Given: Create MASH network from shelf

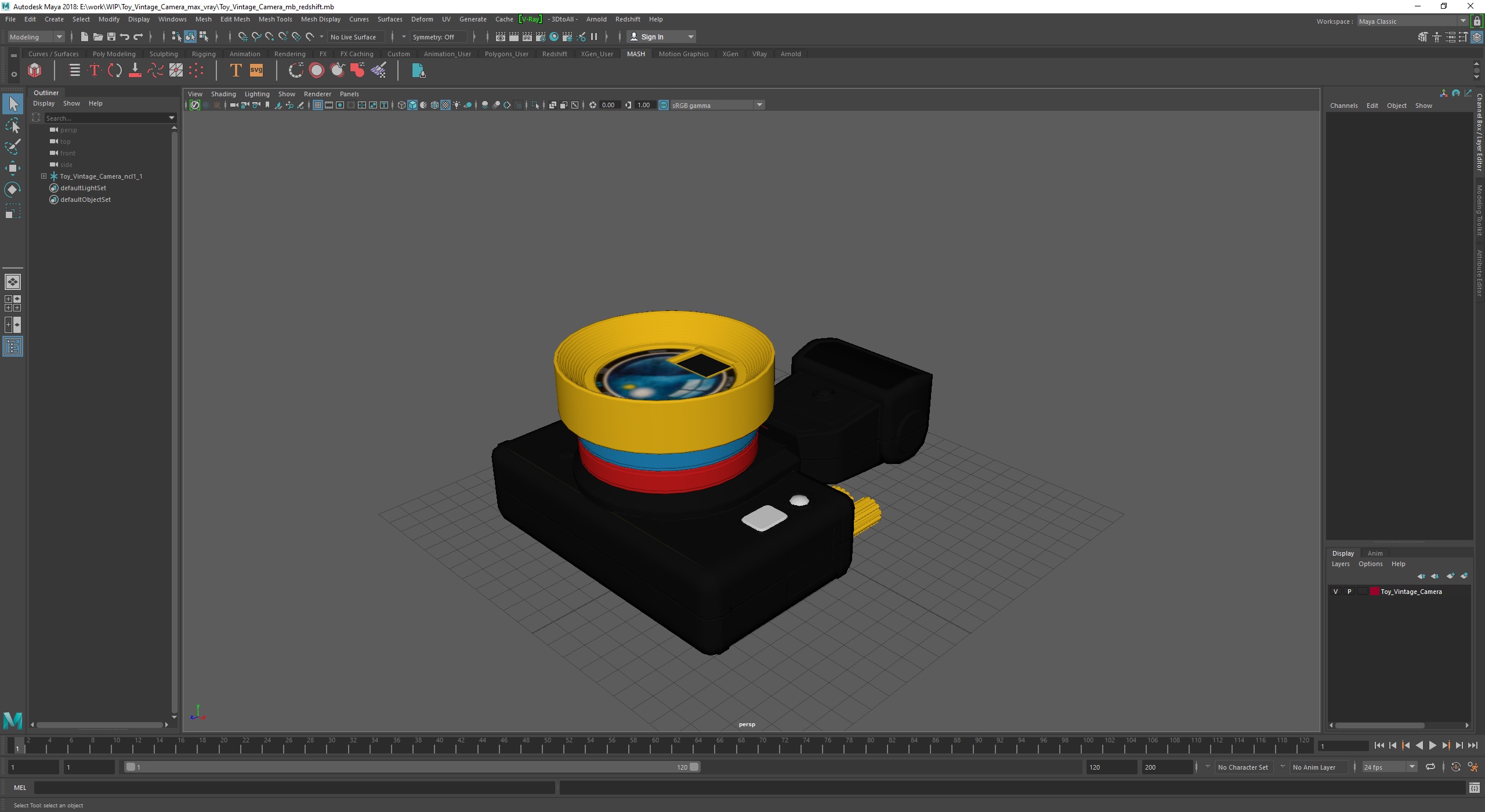Looking at the screenshot, I should click(x=35, y=71).
